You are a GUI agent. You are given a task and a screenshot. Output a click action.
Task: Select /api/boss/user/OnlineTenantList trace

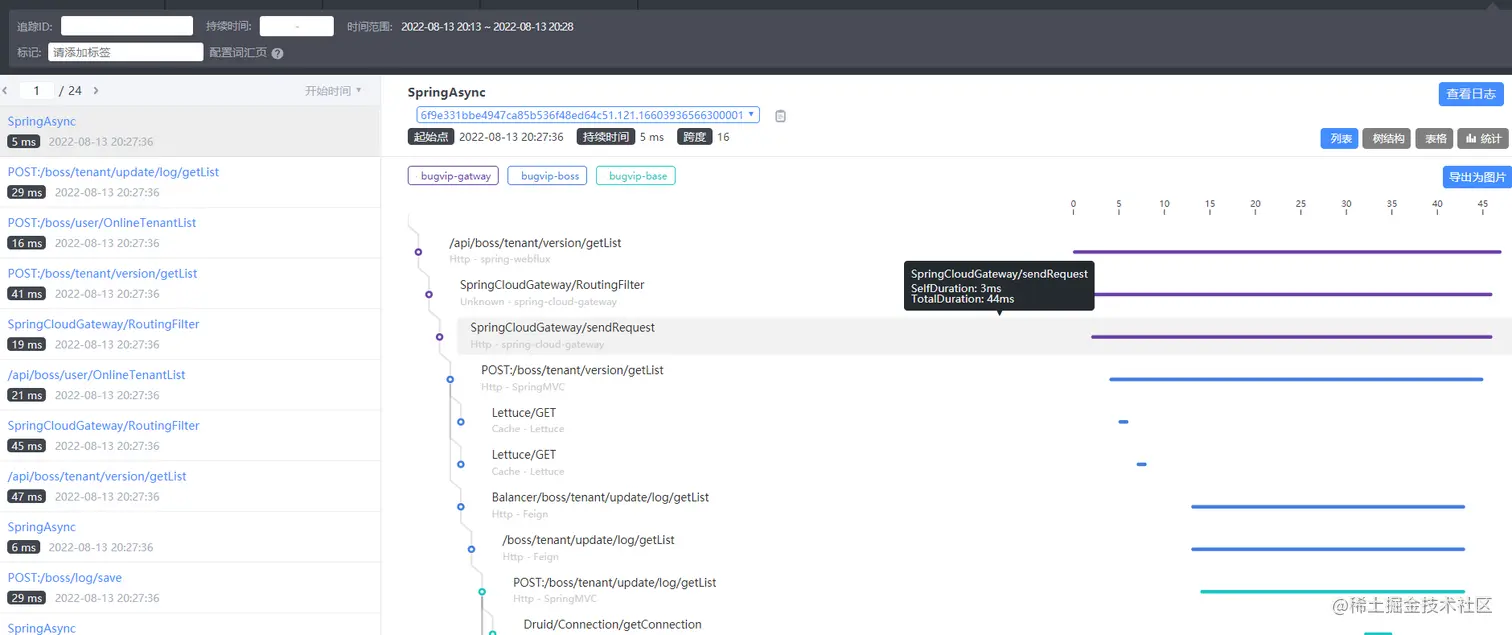point(190,385)
